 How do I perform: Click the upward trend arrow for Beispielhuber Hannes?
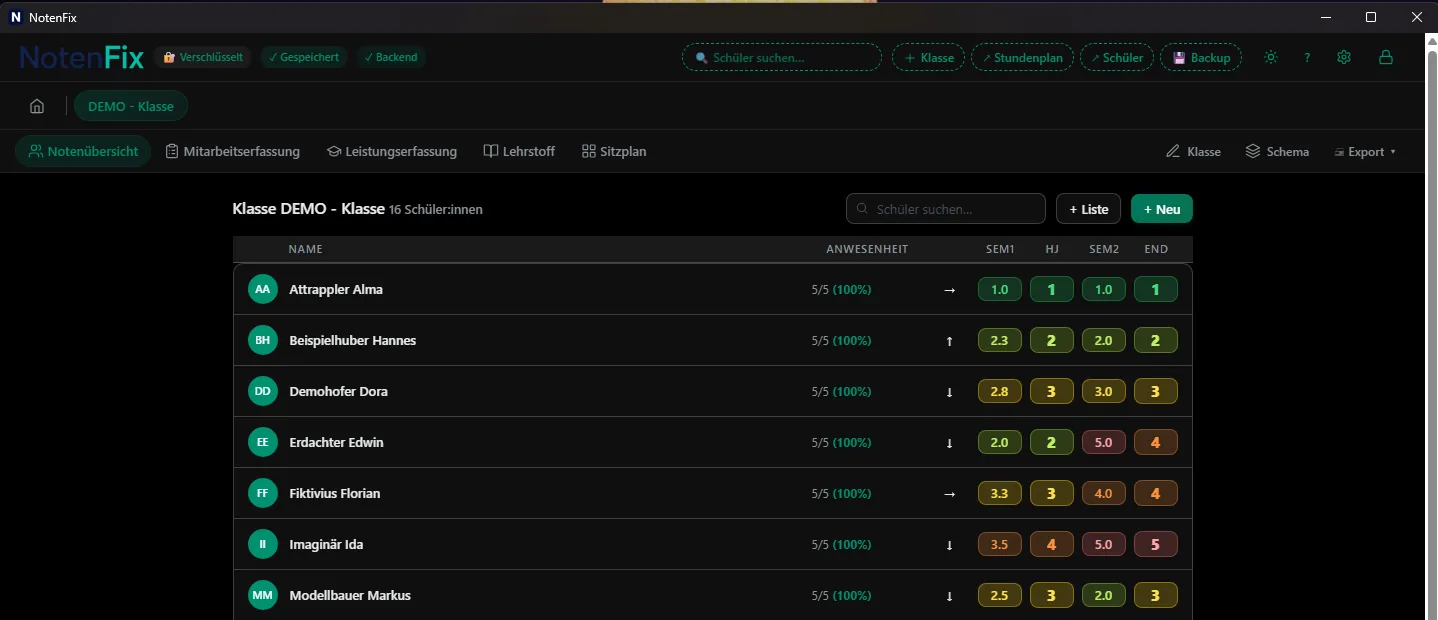(x=950, y=341)
